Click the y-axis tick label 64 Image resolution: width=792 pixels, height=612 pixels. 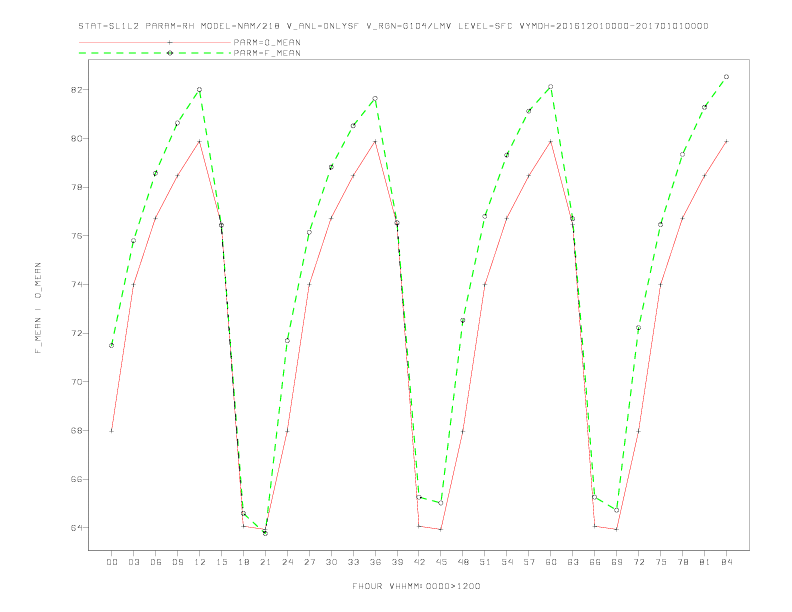76,528
